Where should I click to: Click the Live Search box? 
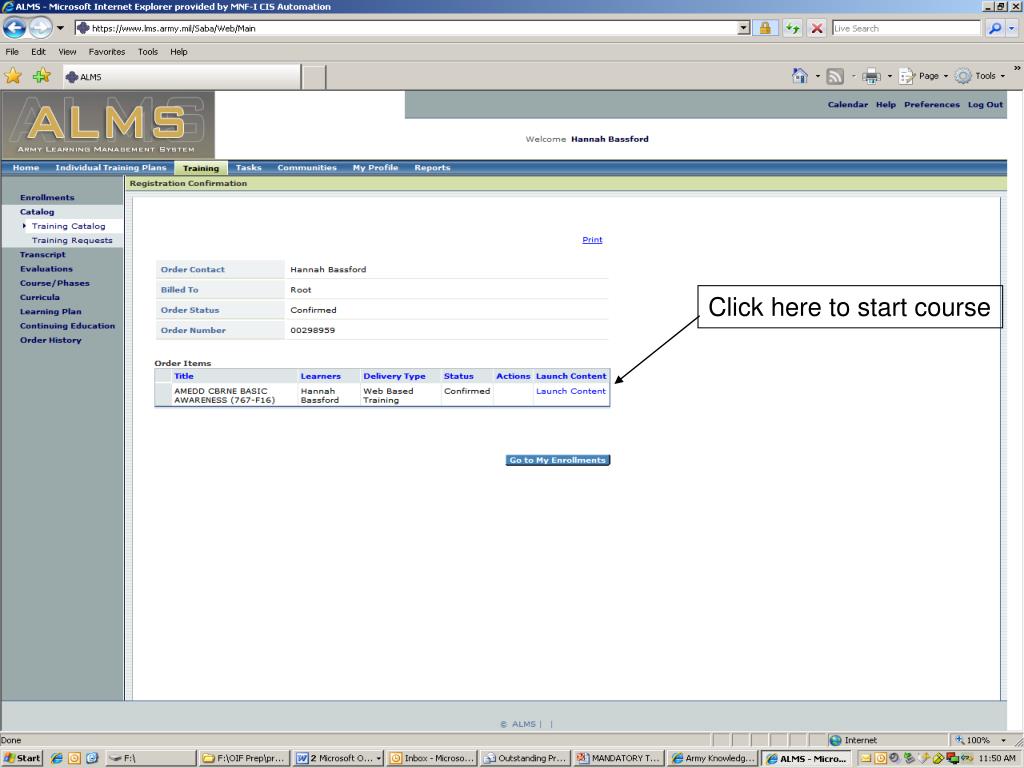906,28
